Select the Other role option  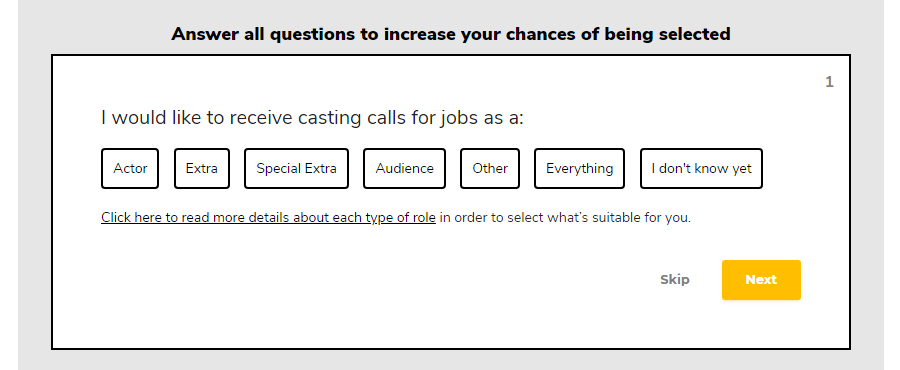click(490, 169)
